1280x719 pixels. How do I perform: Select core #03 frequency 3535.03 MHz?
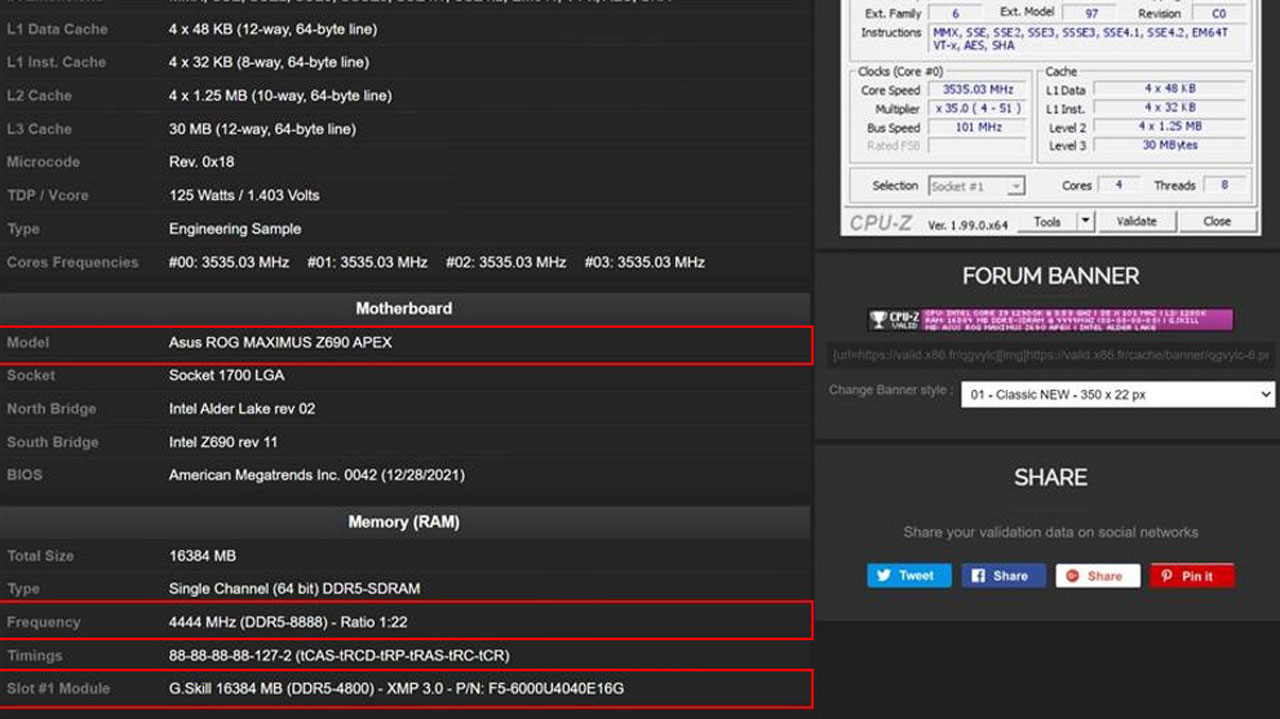[x=645, y=262]
